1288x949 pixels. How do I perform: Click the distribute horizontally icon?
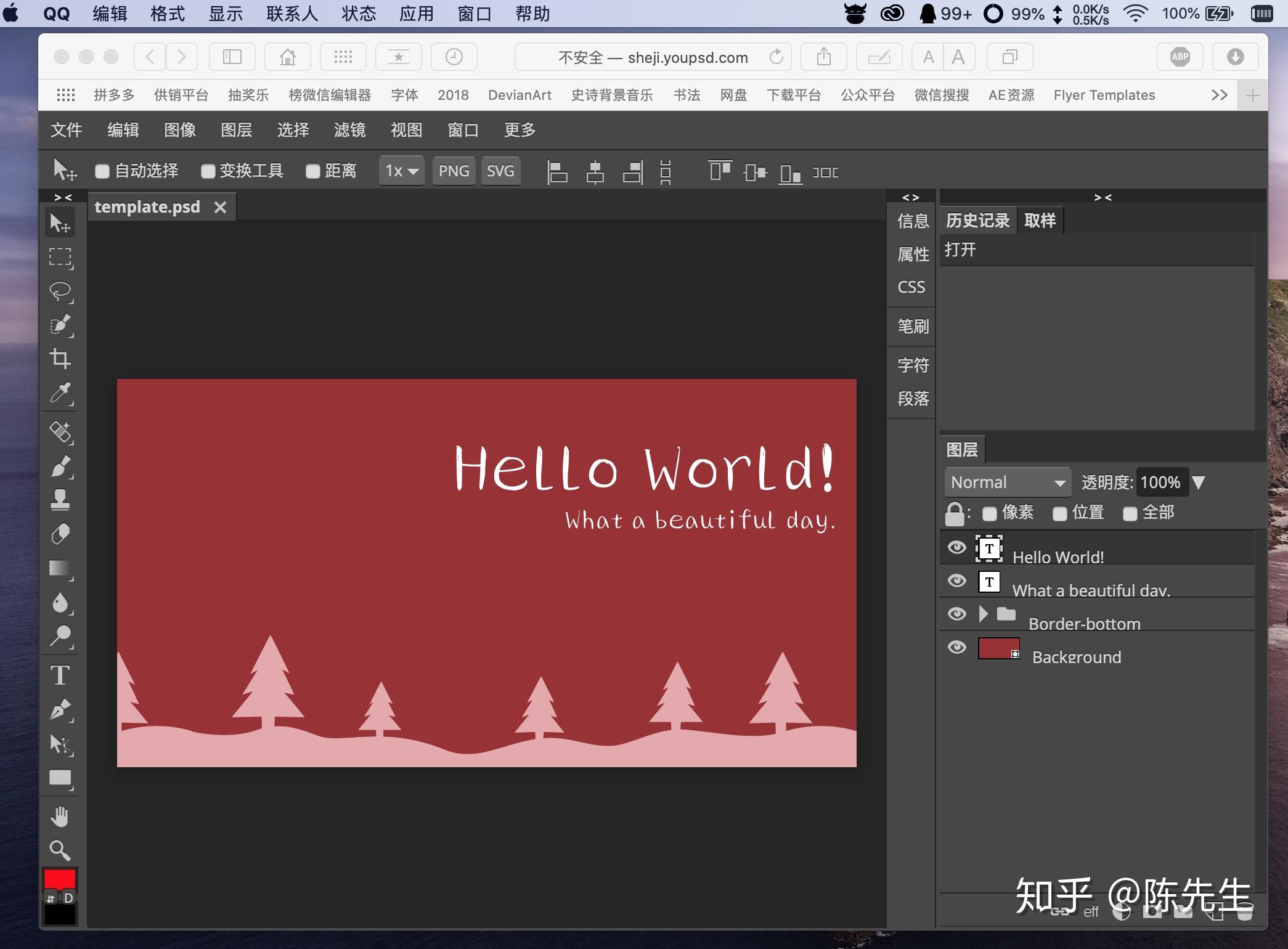pos(826,172)
